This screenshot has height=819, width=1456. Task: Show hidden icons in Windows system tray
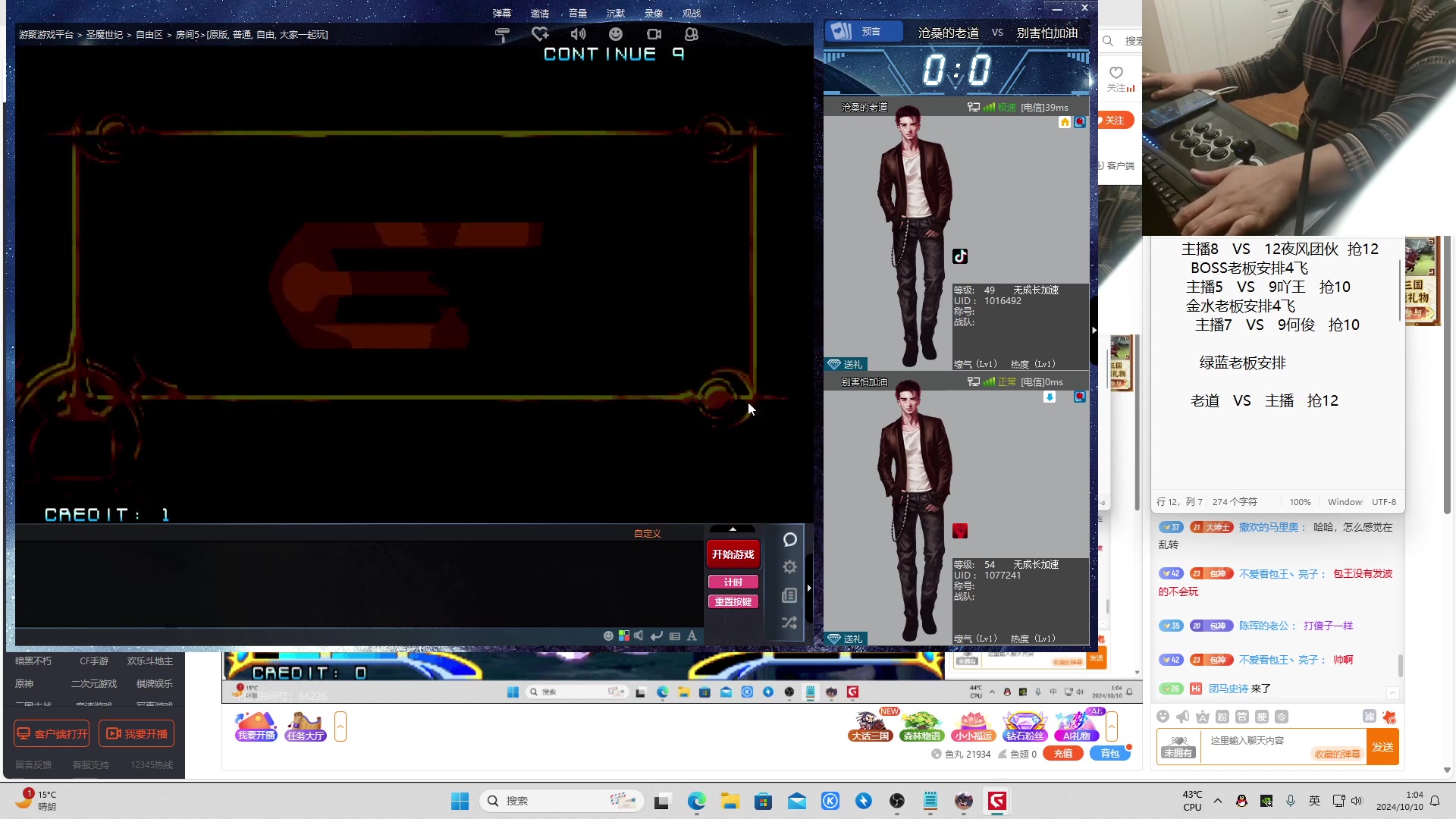[1218, 801]
